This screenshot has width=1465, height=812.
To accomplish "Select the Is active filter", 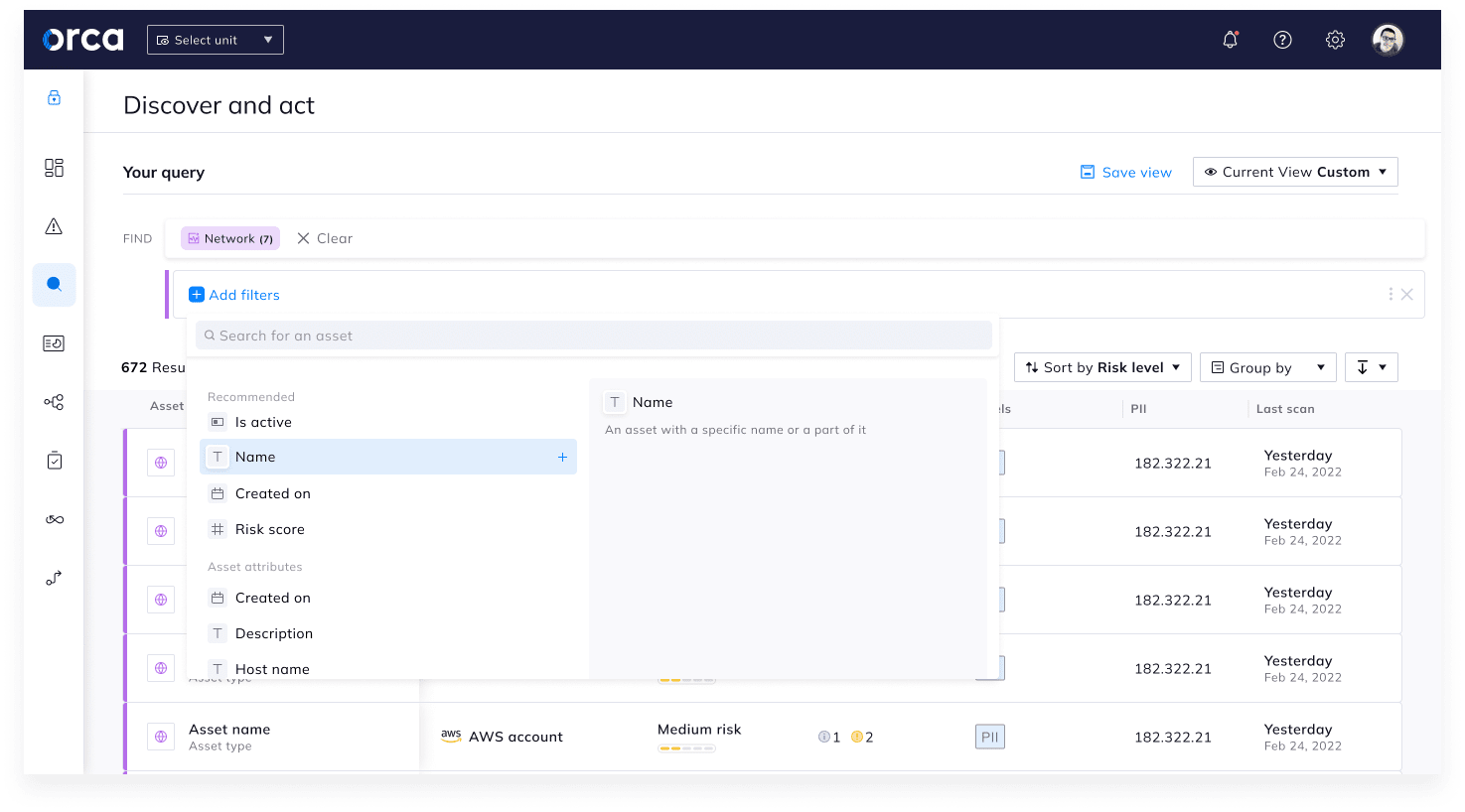I will pyautogui.click(x=388, y=422).
